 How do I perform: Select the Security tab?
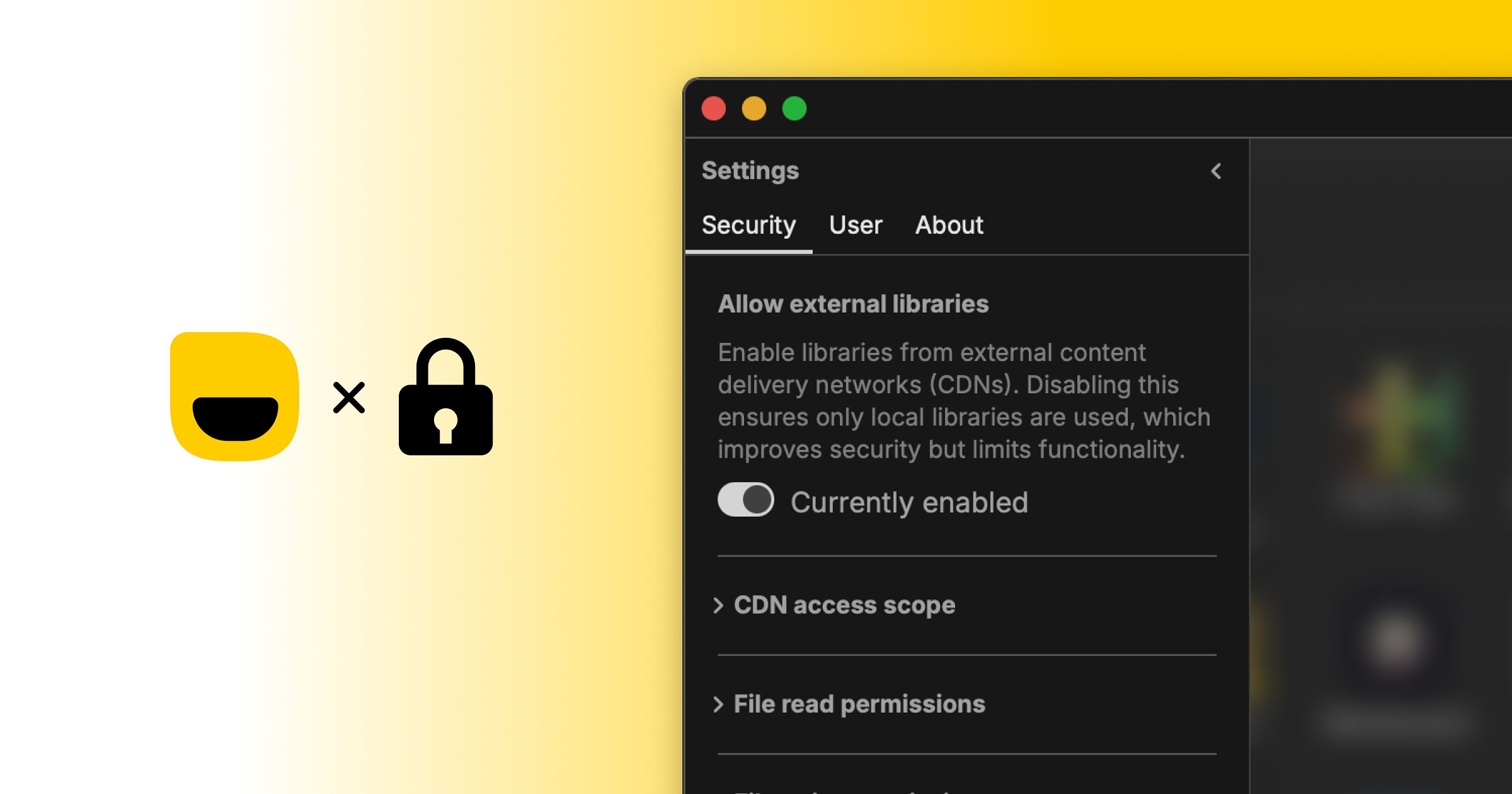pos(748,226)
